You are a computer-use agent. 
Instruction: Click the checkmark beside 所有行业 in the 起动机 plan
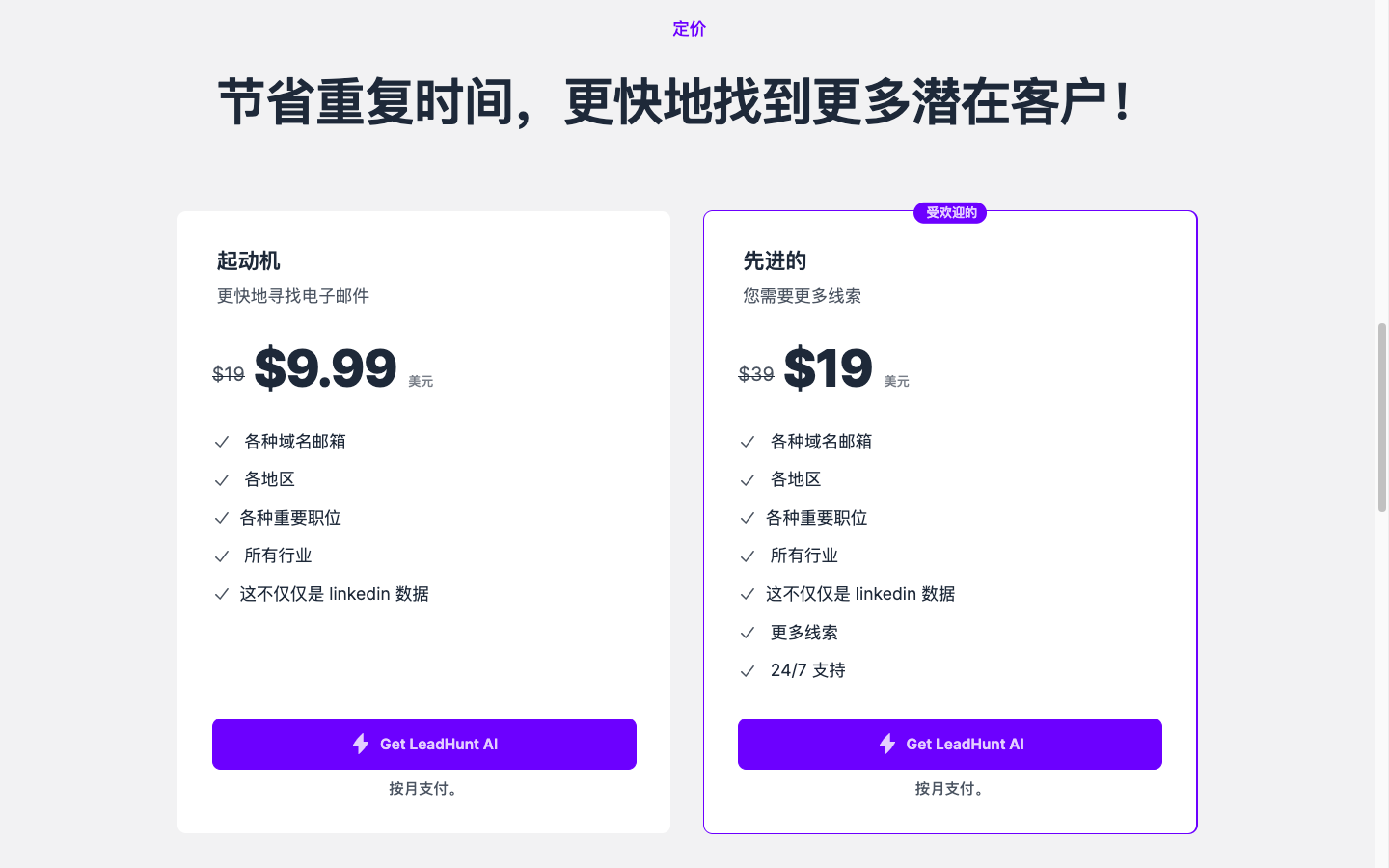click(222, 556)
